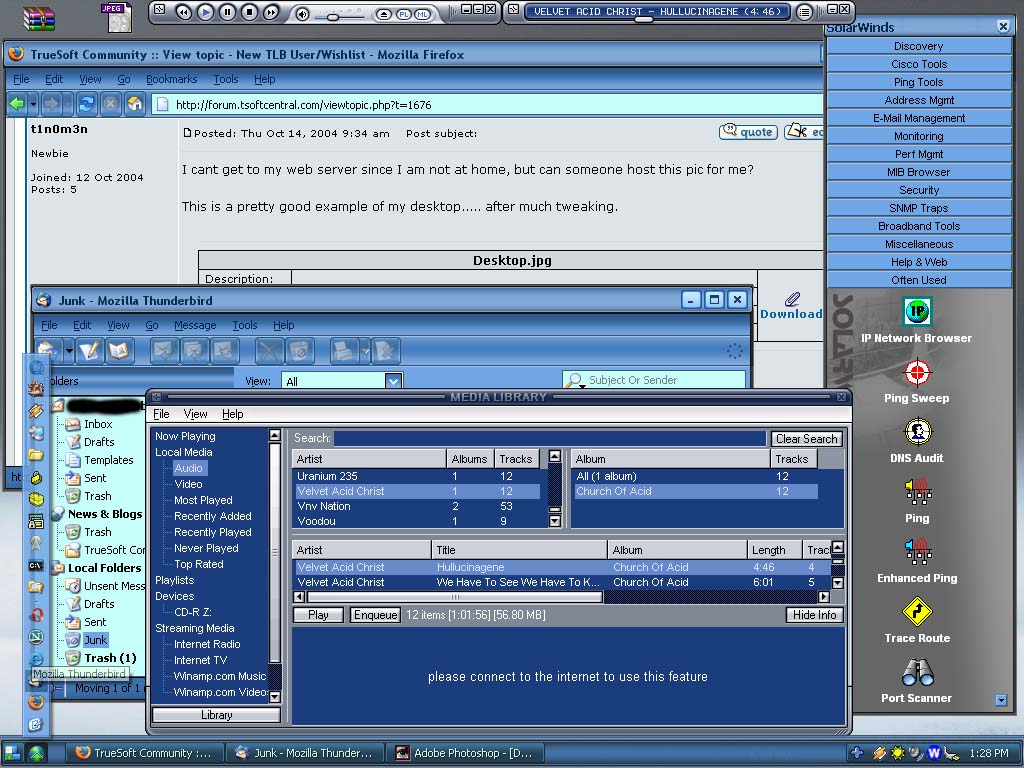Image resolution: width=1024 pixels, height=768 pixels.
Task: Go to the Firefox home page icon
Action: (x=134, y=104)
